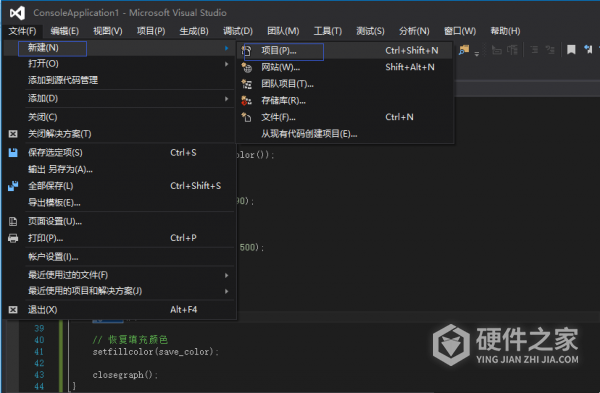This screenshot has width=600, height=393.
Task: Expand 最近使用过的文件 submenu arrow
Action: pyautogui.click(x=227, y=275)
